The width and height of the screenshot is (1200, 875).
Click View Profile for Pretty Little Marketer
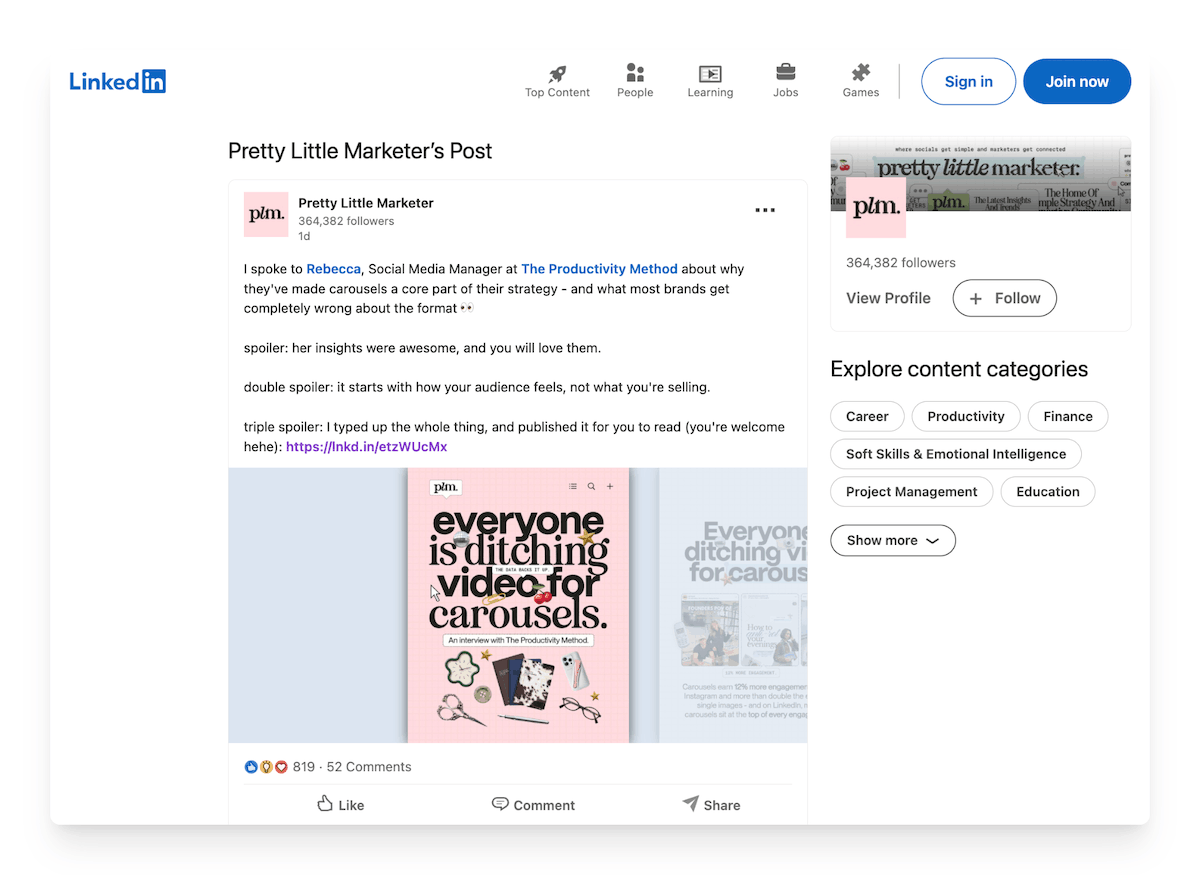coord(888,298)
